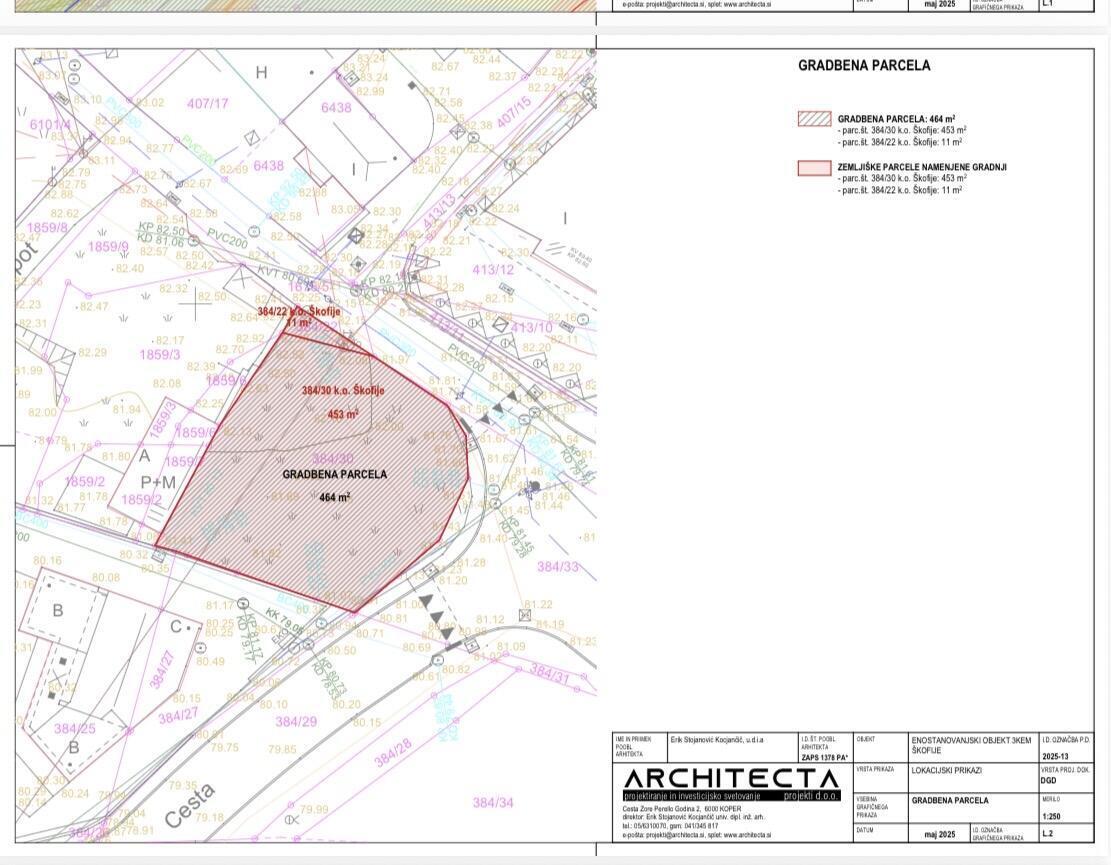Click the 464 m² label inside the parcel
Screen dimensions: 1111x865
tap(335, 497)
